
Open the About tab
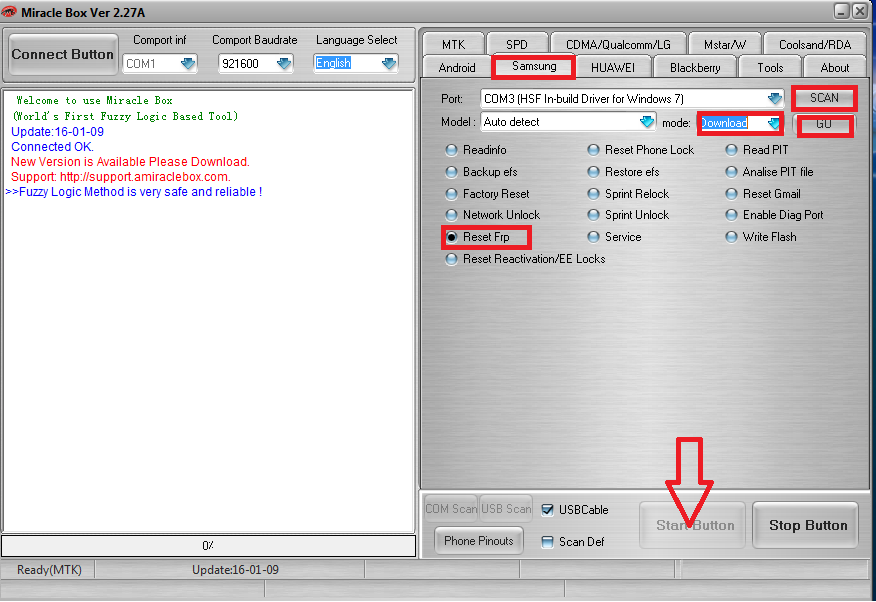pyautogui.click(x=835, y=68)
